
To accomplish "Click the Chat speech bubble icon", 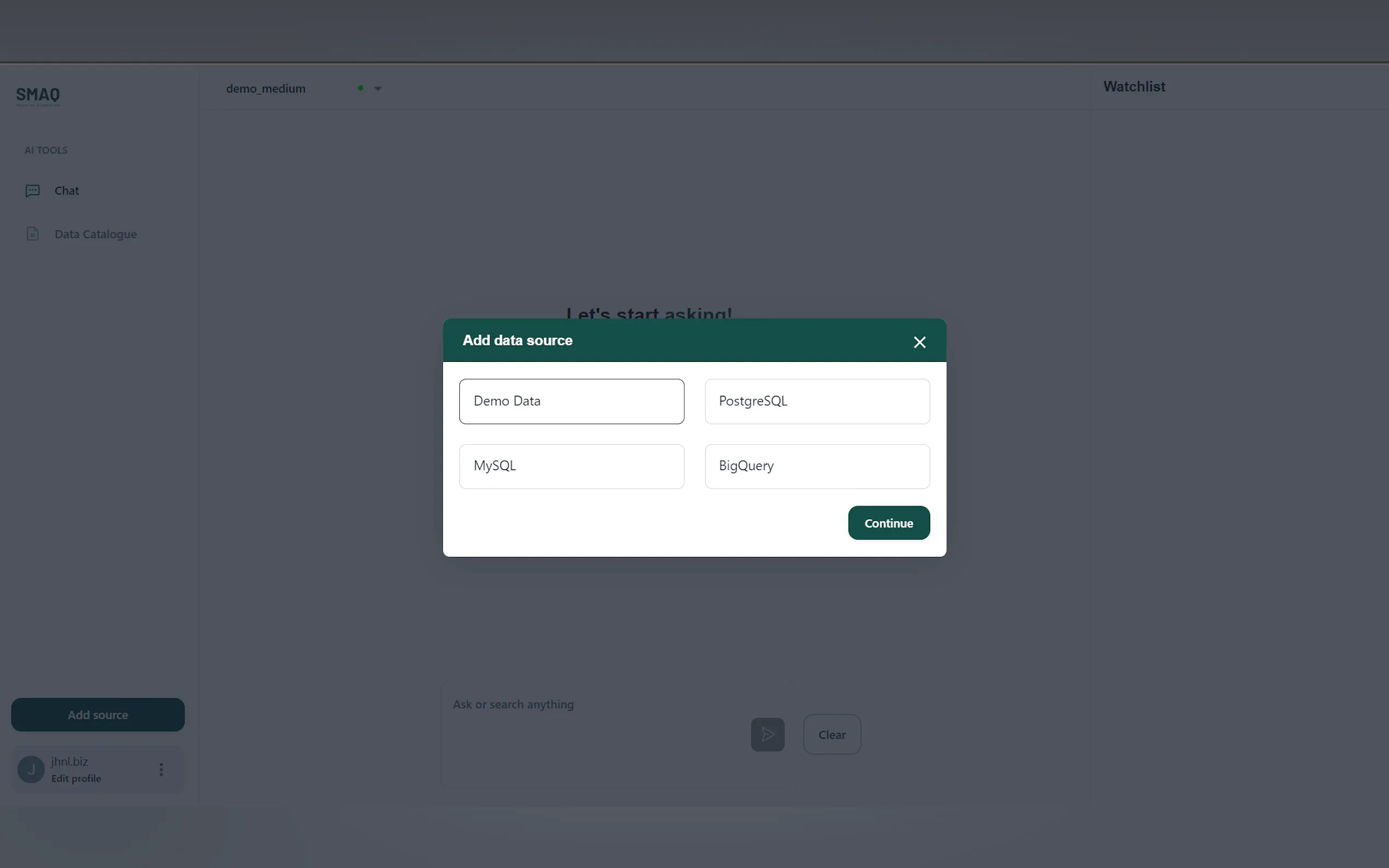I will (x=33, y=191).
